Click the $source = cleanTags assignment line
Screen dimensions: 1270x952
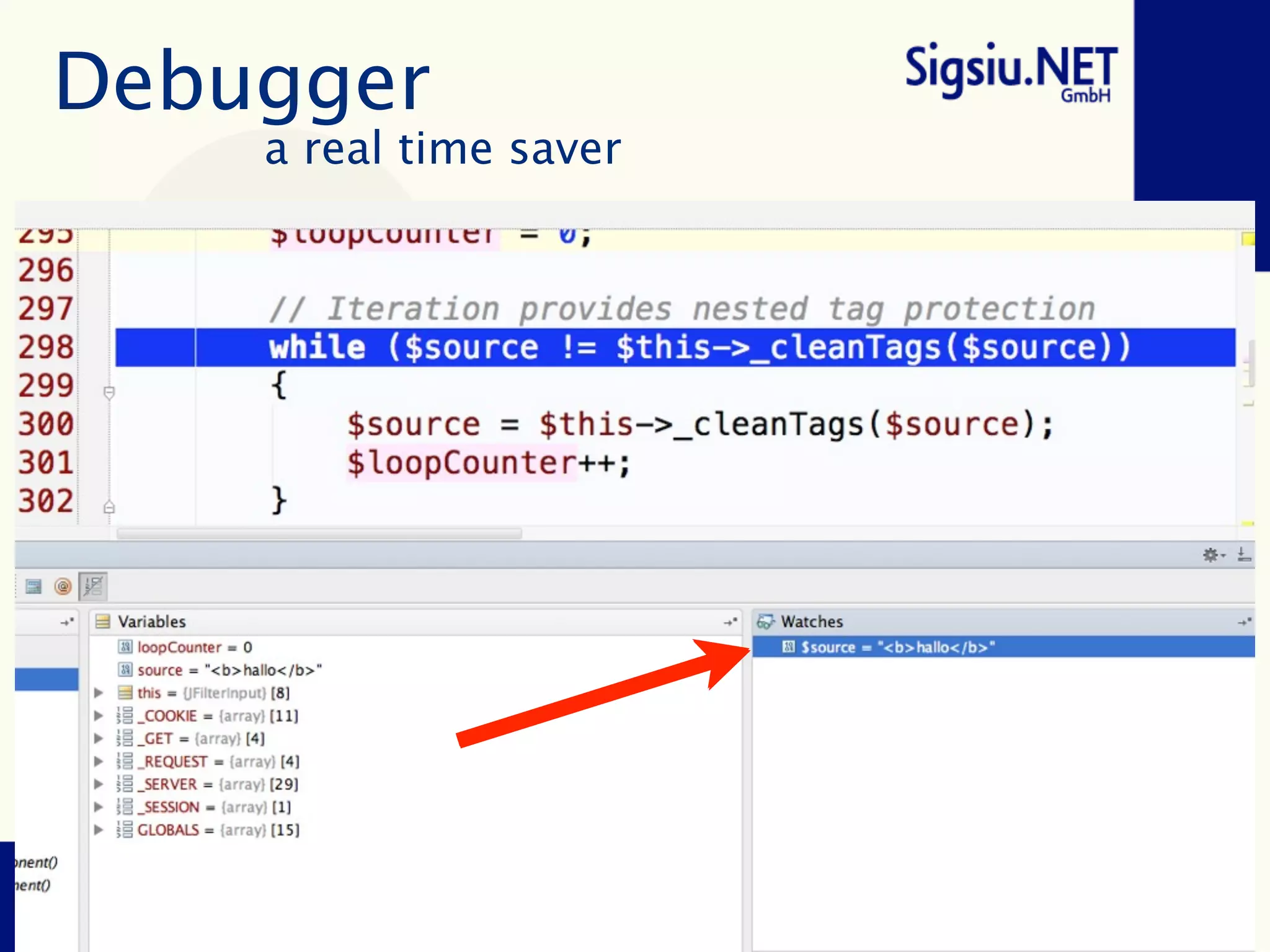(699, 425)
